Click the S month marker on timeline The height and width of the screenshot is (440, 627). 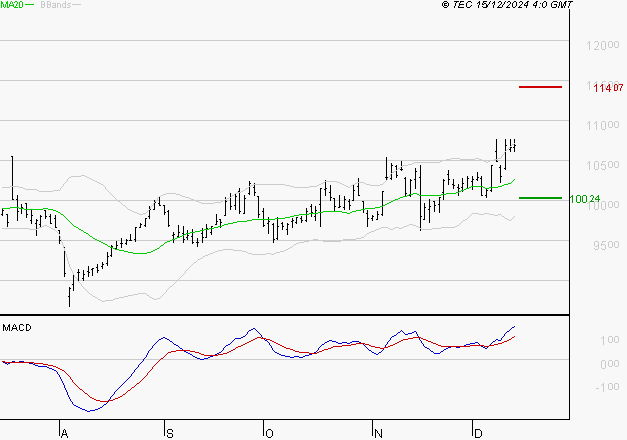coord(170,433)
